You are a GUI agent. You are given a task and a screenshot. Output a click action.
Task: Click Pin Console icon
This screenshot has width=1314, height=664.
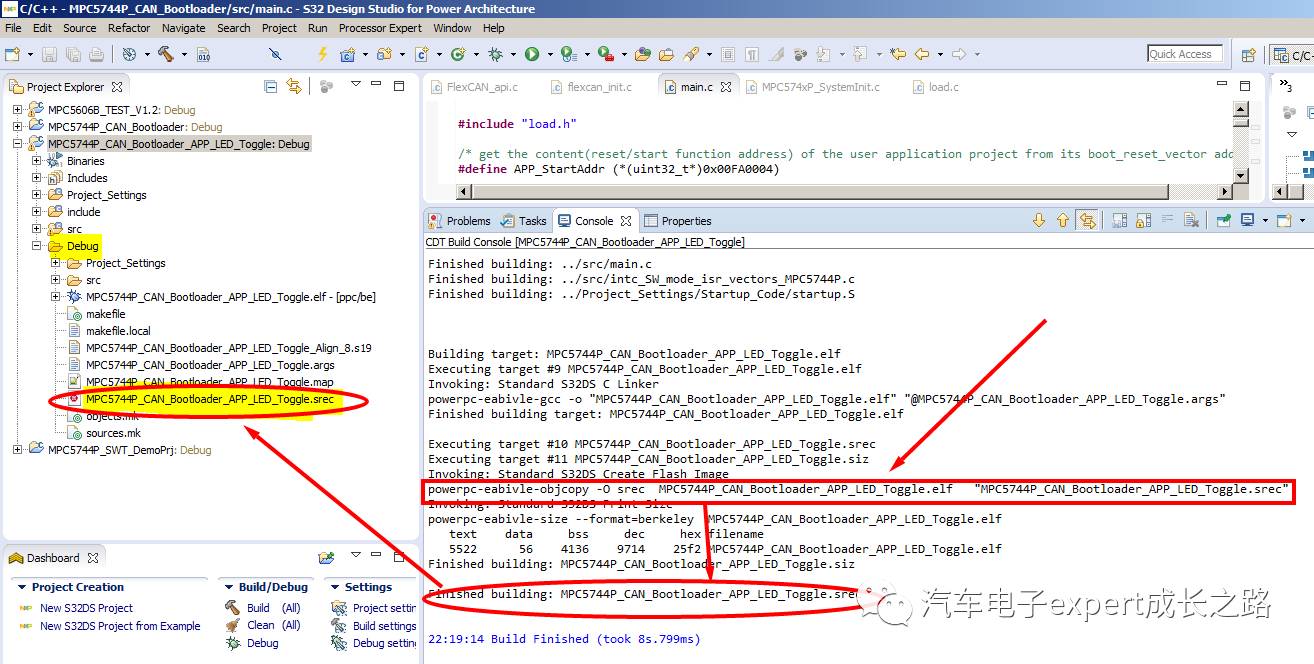(1223, 220)
